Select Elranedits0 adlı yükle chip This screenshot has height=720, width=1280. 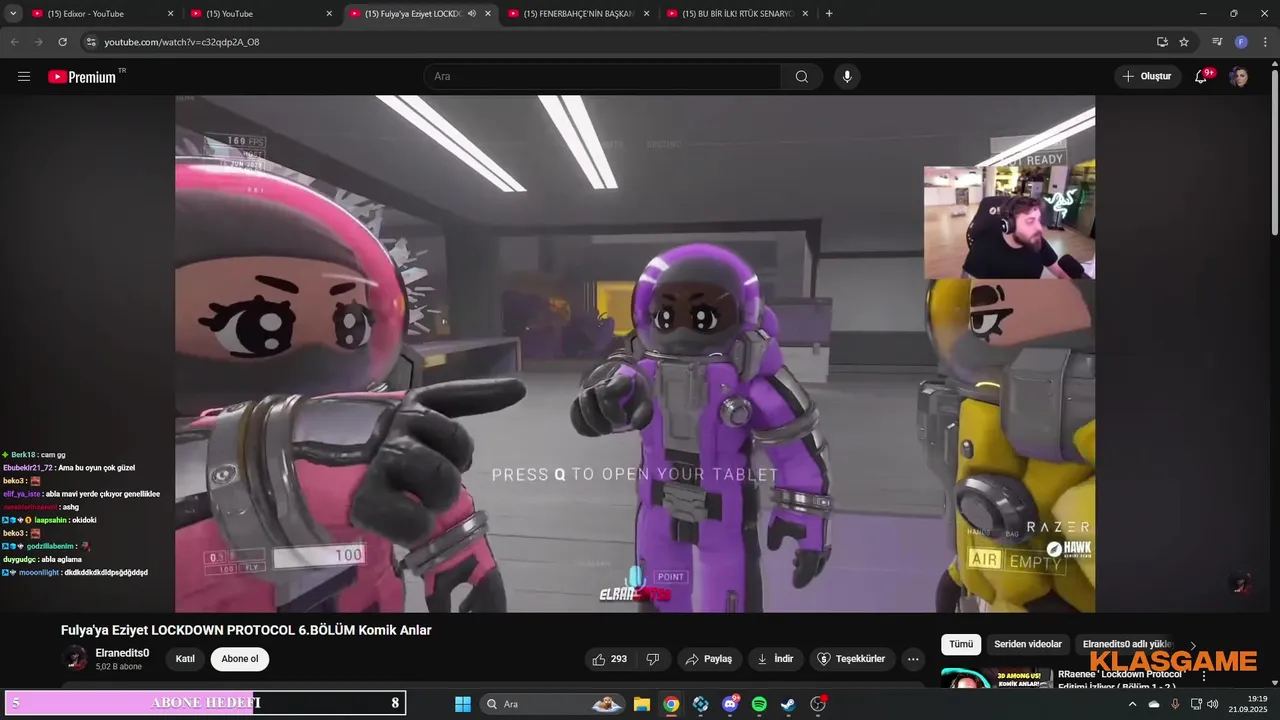pos(1127,644)
